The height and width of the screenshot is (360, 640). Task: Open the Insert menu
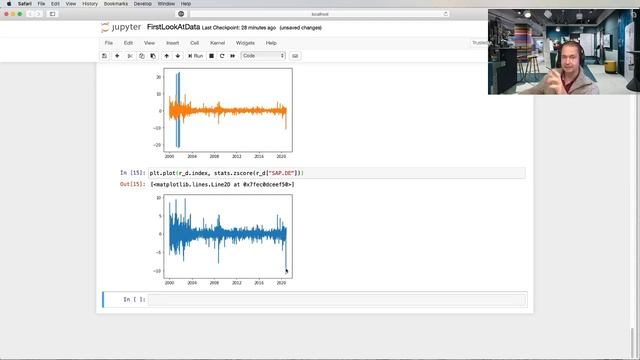[x=173, y=43]
